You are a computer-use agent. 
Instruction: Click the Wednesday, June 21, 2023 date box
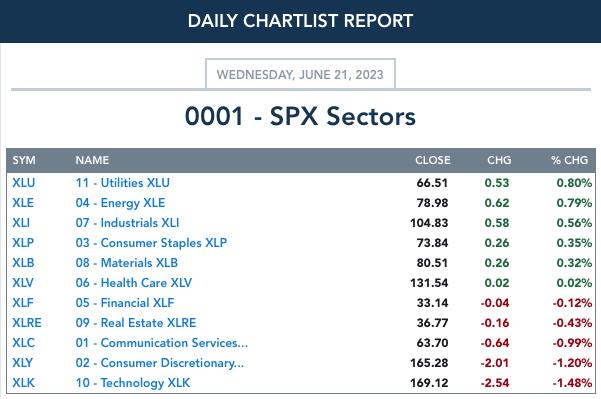coord(300,74)
